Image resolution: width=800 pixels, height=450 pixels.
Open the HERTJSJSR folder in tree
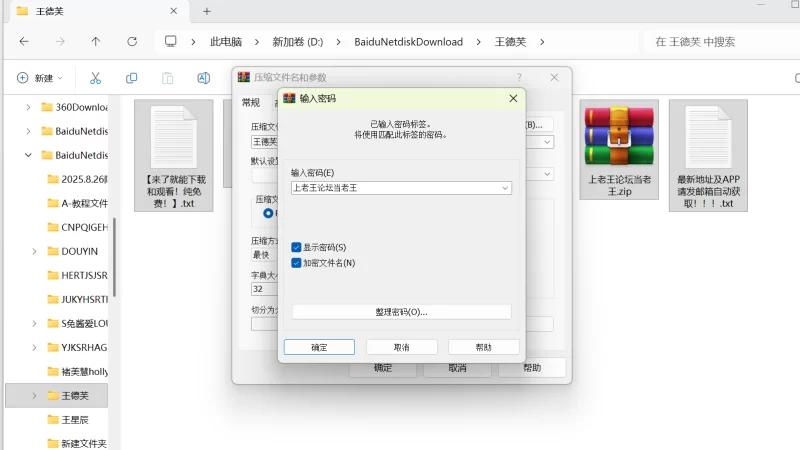click(77, 276)
